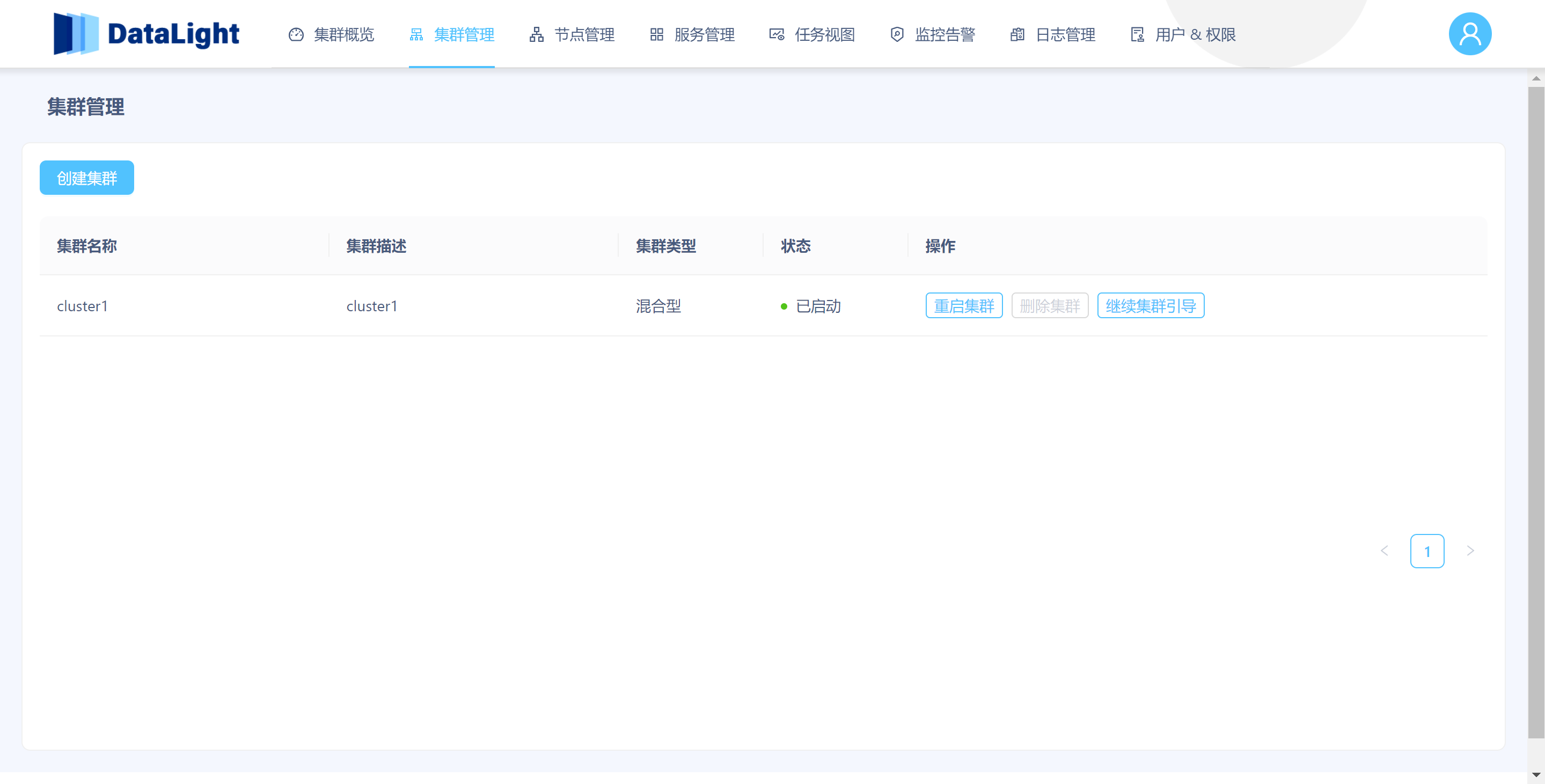Switch to 任务视图 menu item
This screenshot has width=1545, height=784.
(812, 35)
